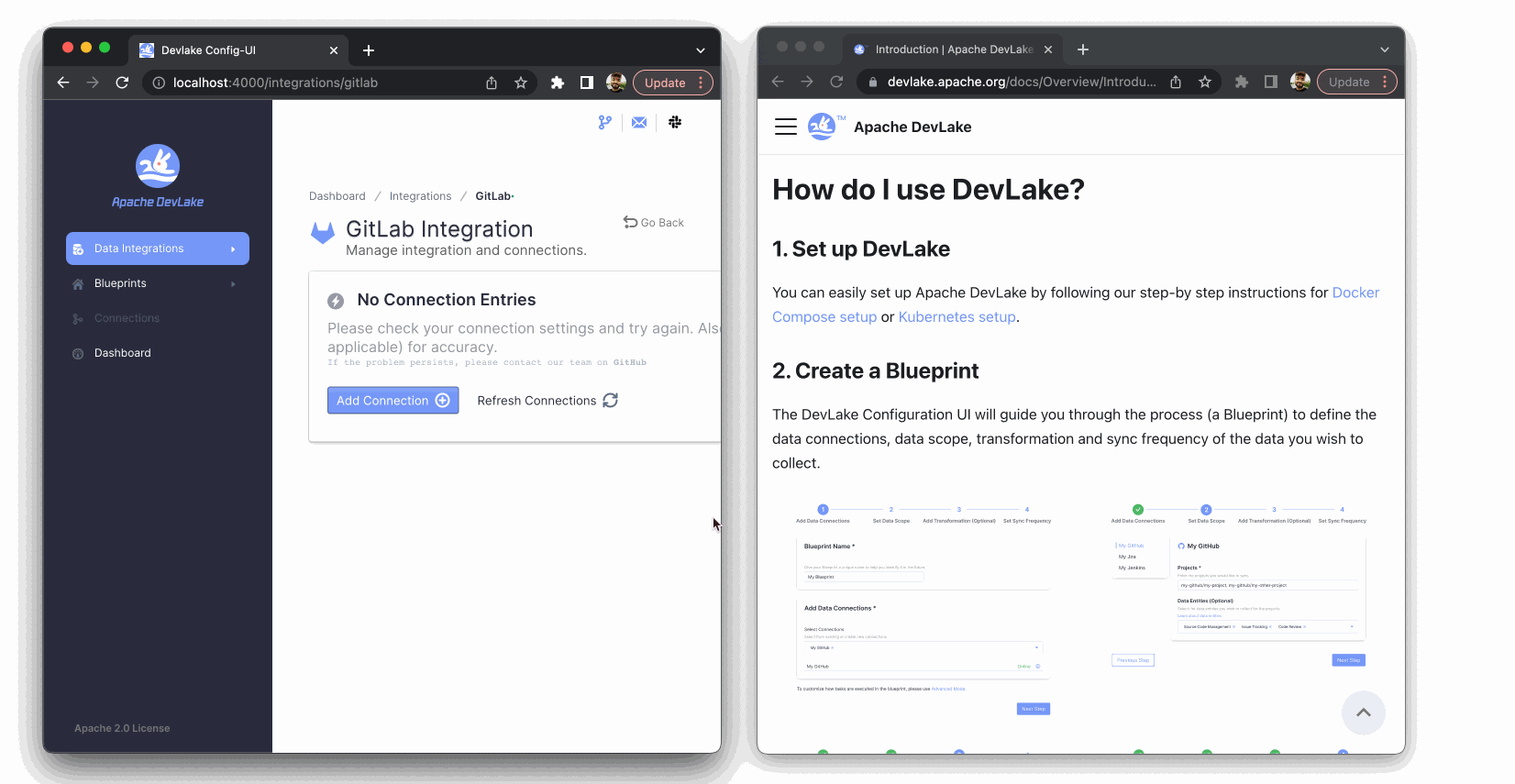Expand tab search in DevLake docs window
The height and width of the screenshot is (784, 1515).
1385,50
